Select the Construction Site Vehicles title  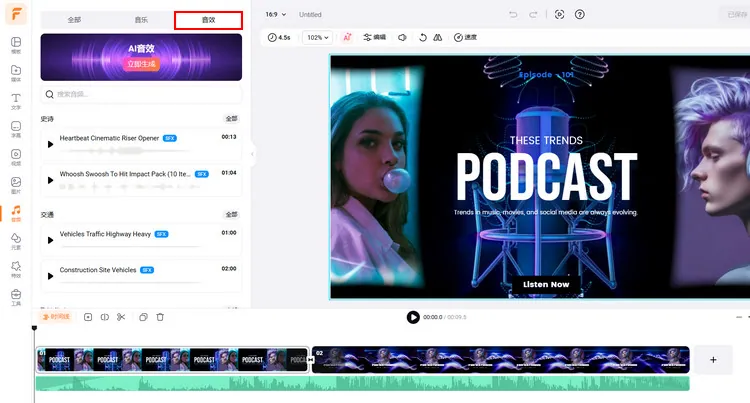(x=98, y=270)
